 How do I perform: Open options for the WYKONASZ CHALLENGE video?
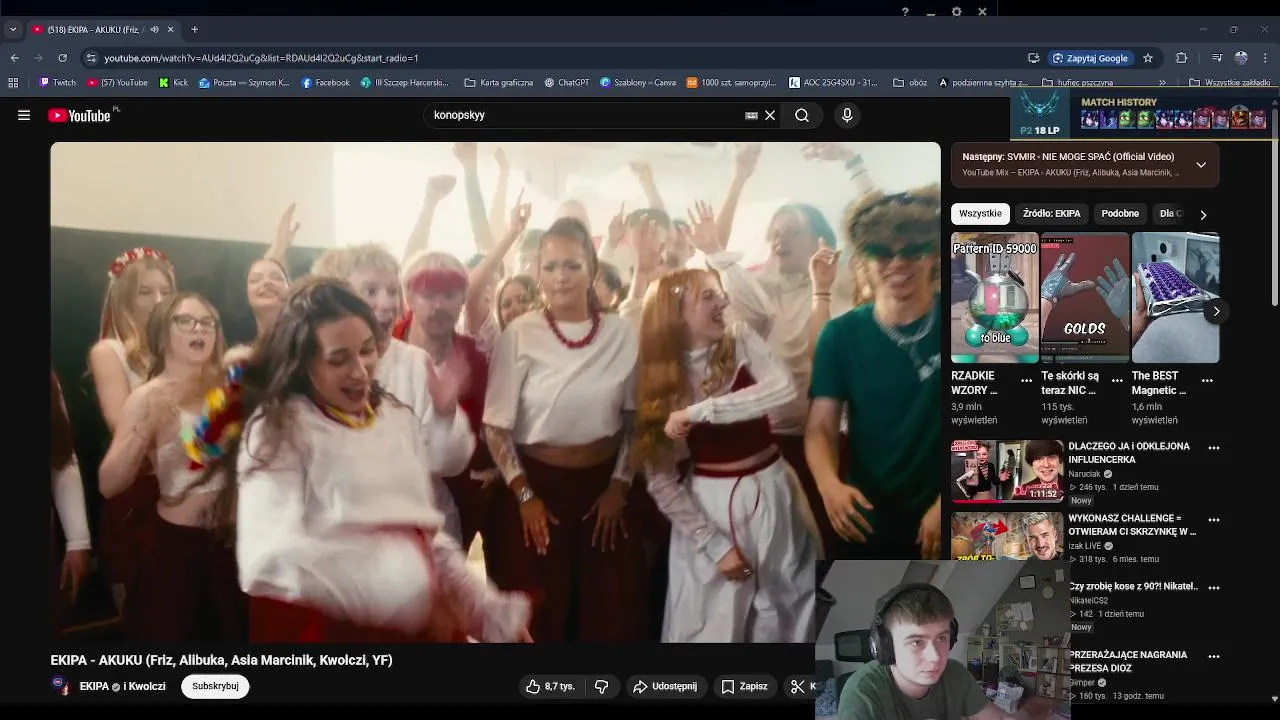click(x=1214, y=520)
